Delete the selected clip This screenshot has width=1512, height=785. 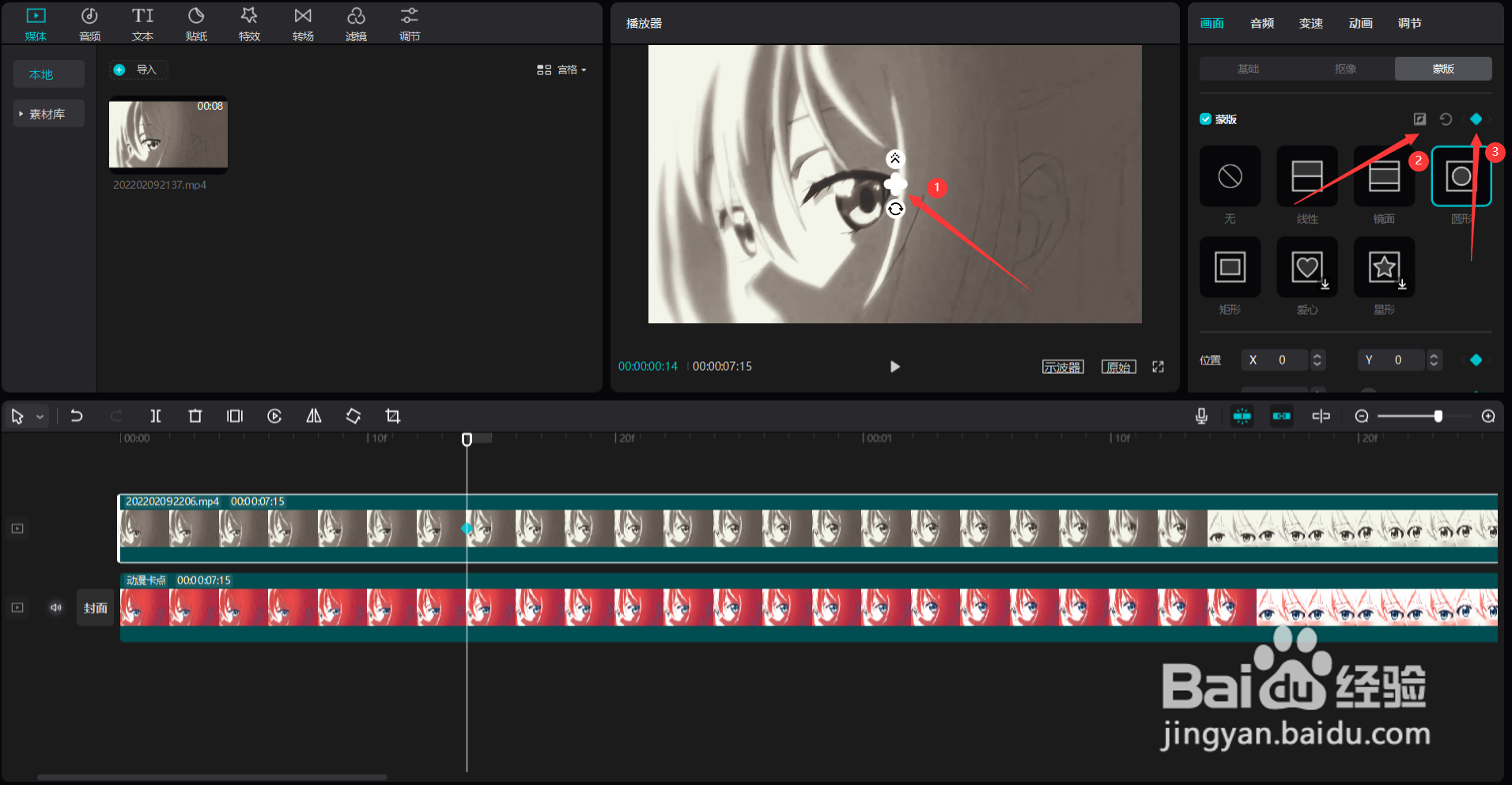195,416
